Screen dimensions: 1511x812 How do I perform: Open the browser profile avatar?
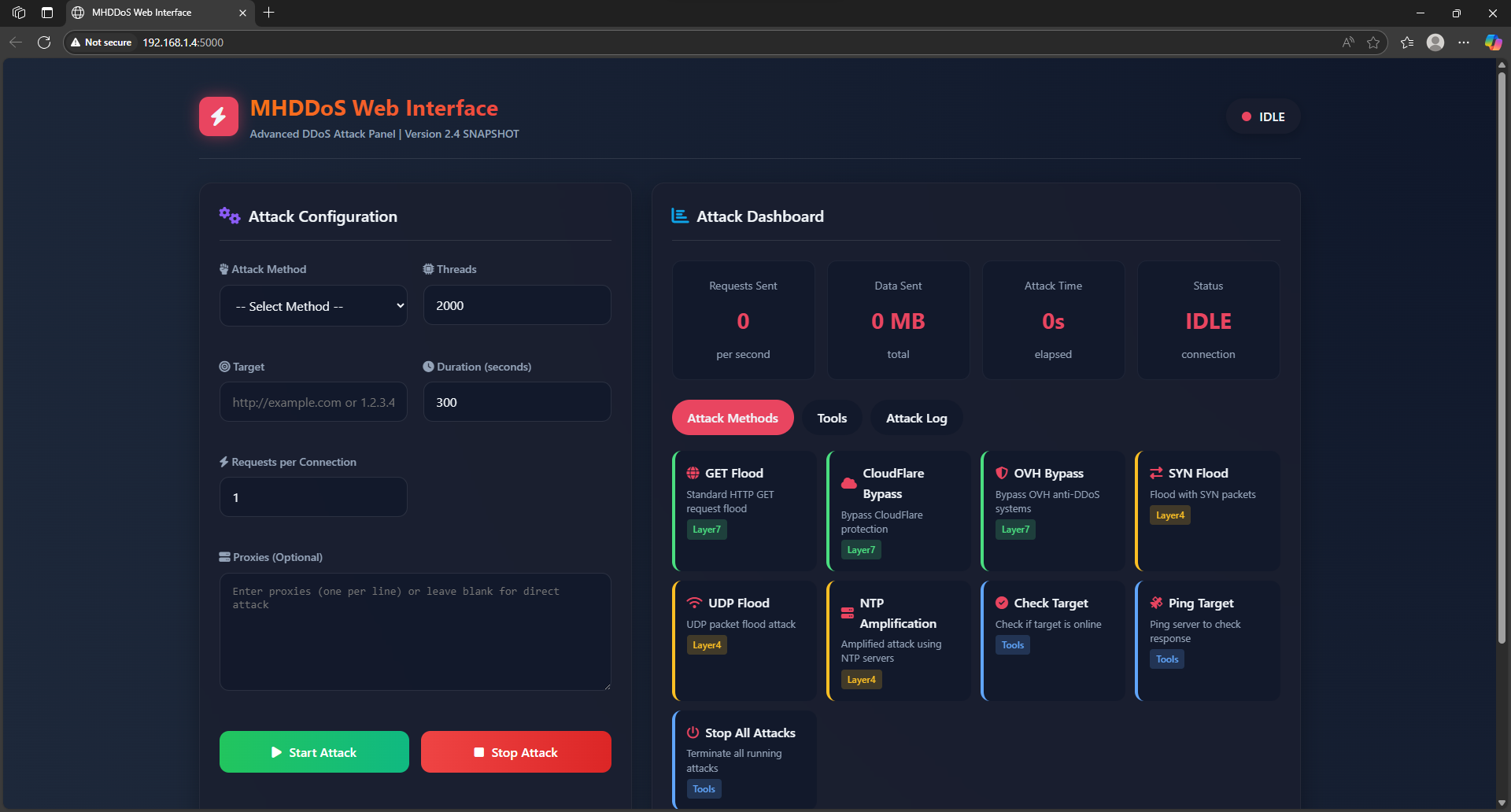(x=1435, y=42)
